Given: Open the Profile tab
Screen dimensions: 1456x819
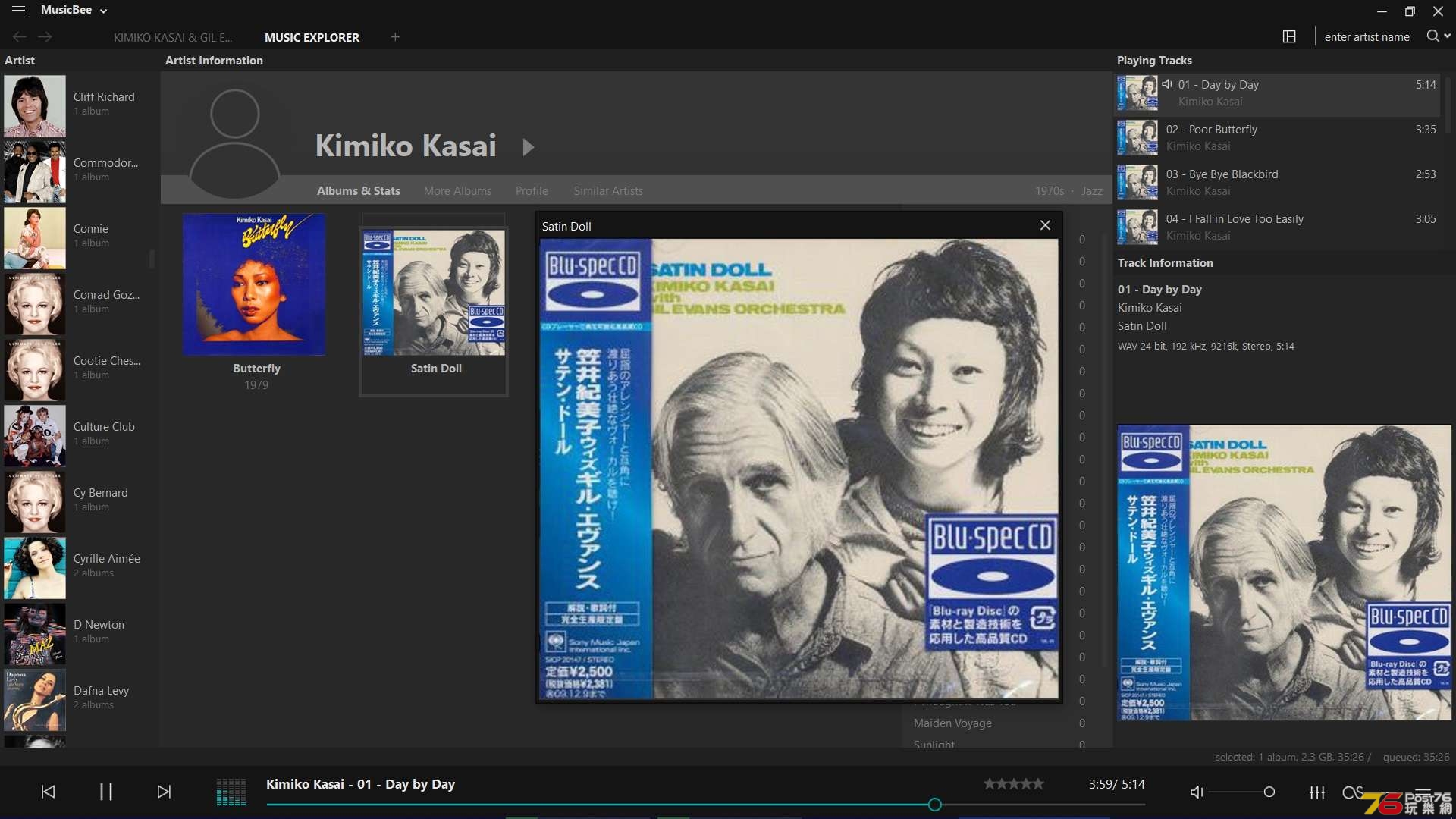Looking at the screenshot, I should (x=532, y=191).
